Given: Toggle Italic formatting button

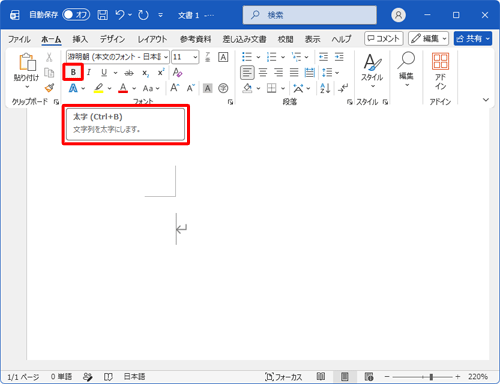Looking at the screenshot, I should click(x=89, y=72).
